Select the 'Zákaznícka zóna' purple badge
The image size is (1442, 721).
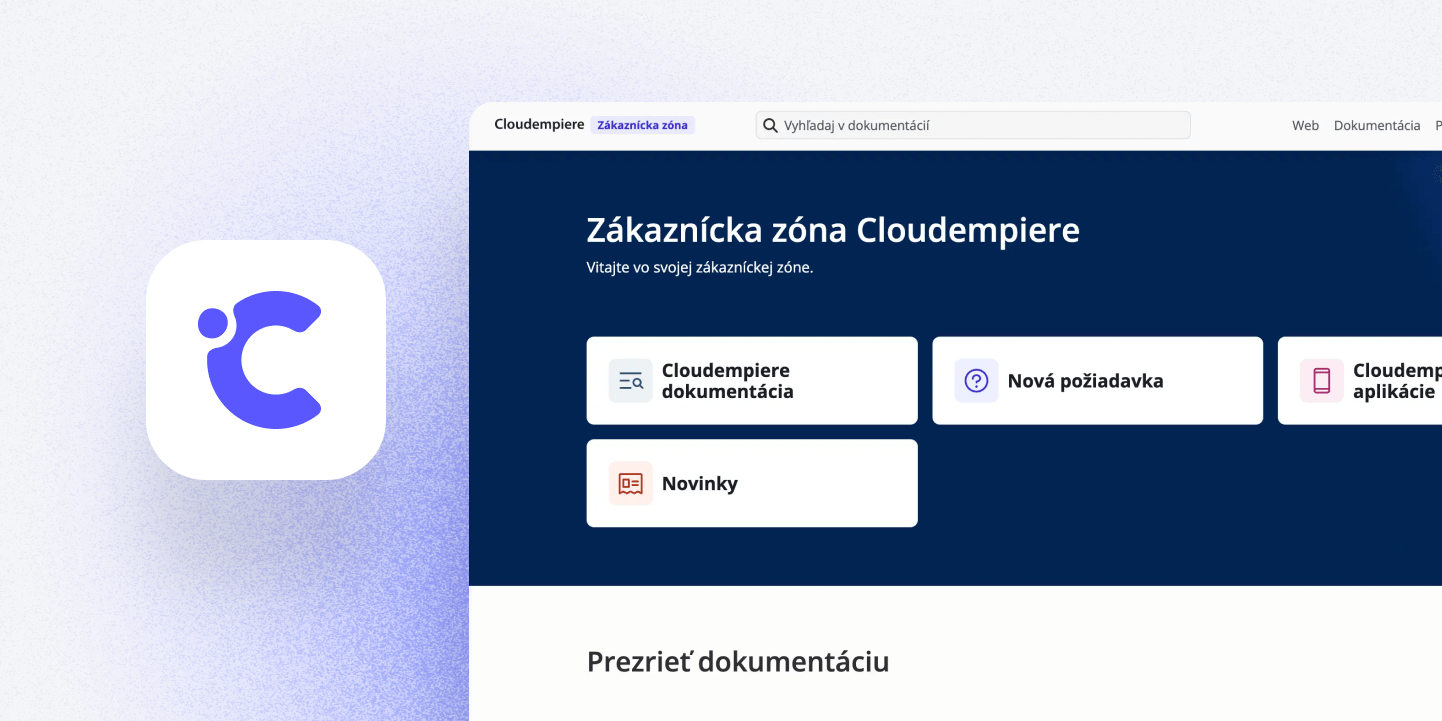(642, 126)
